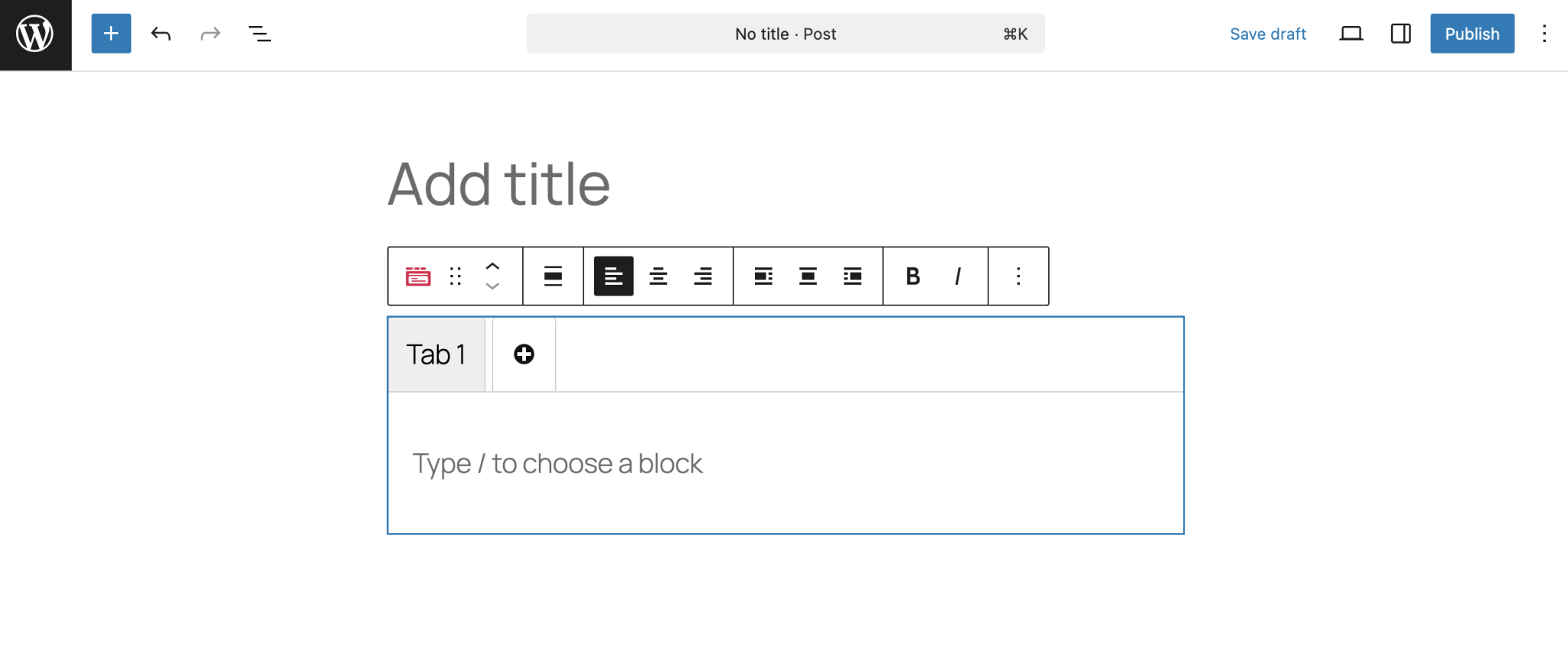Open the desktop Preview icon
Screen dimensions: 1568x650
coord(1351,34)
